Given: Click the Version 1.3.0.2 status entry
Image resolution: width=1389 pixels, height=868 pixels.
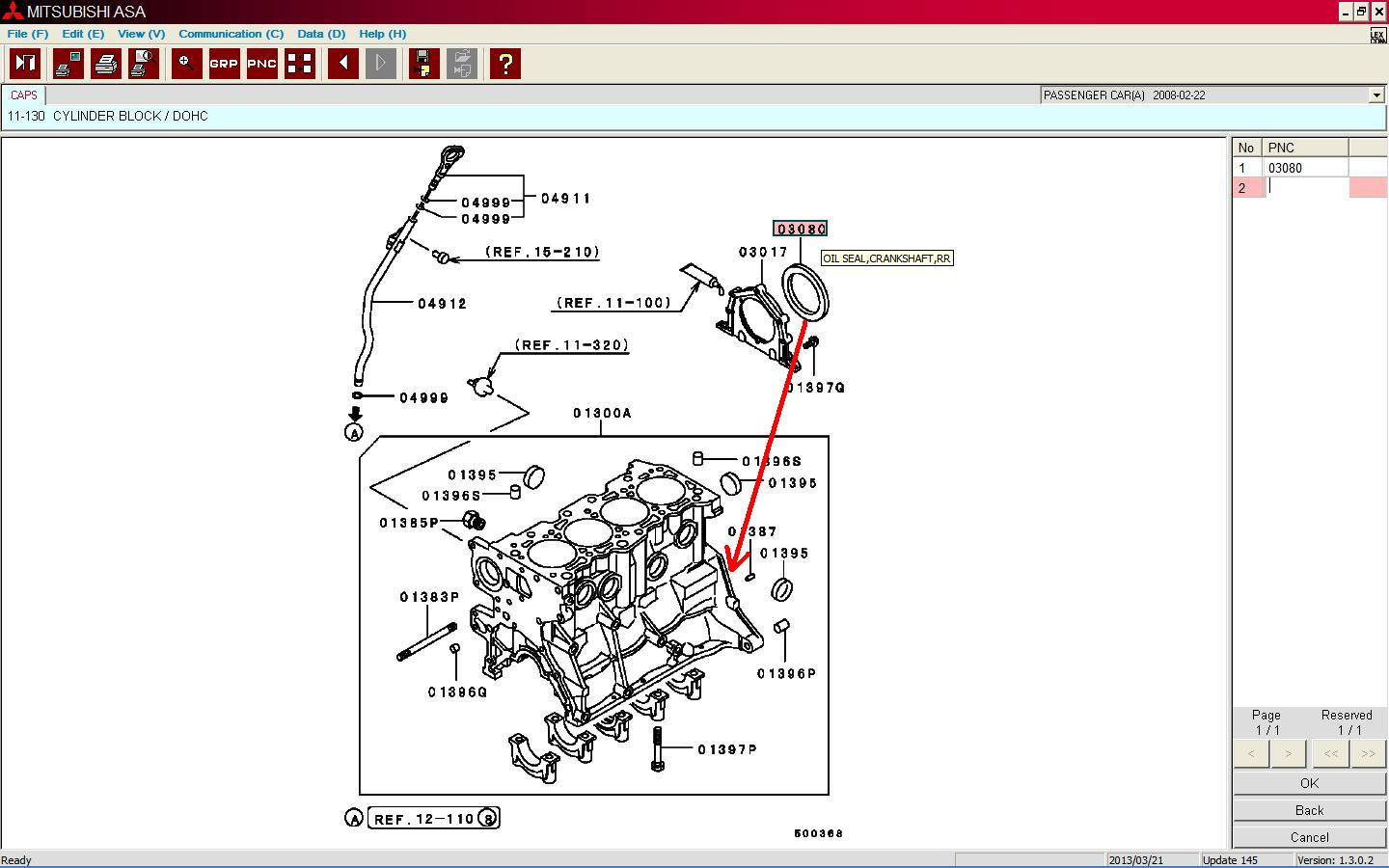Looking at the screenshot, I should click(x=1336, y=860).
